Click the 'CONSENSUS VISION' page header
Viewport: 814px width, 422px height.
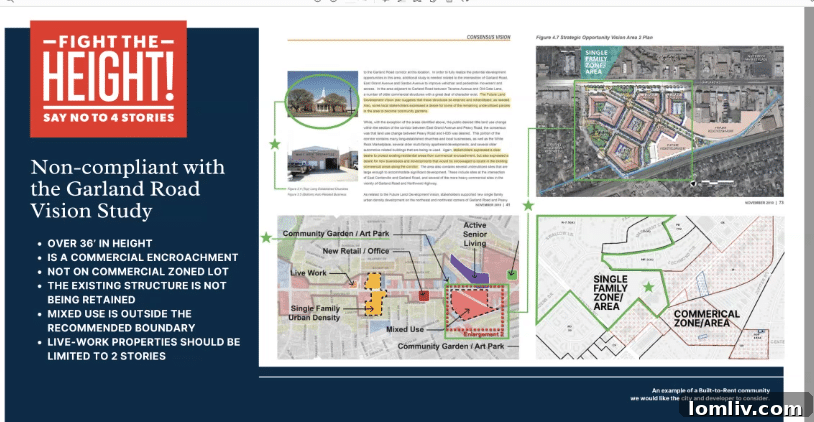tap(488, 37)
